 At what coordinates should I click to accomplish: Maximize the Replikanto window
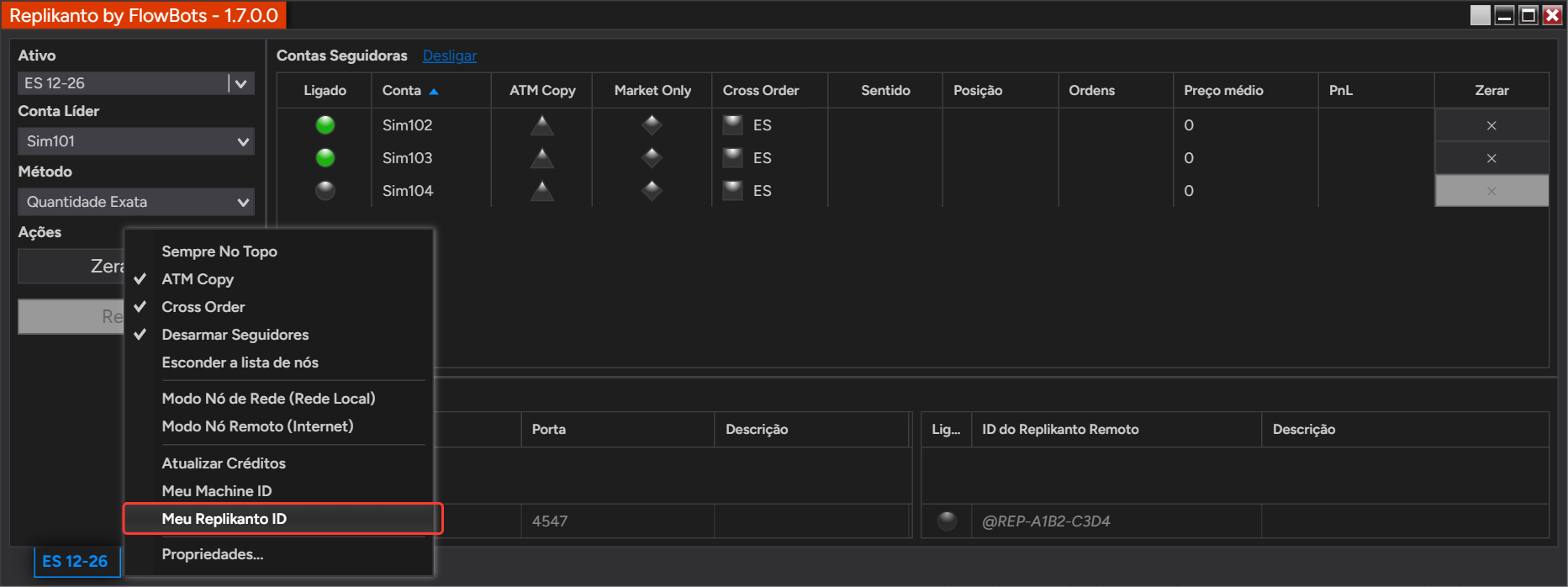coord(1528,15)
